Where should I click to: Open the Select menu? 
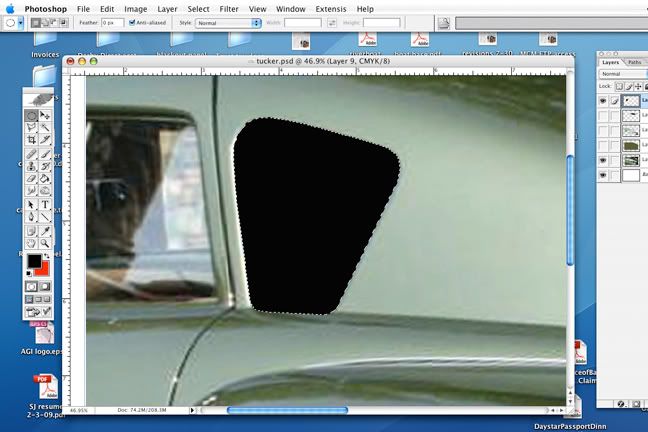click(x=198, y=9)
